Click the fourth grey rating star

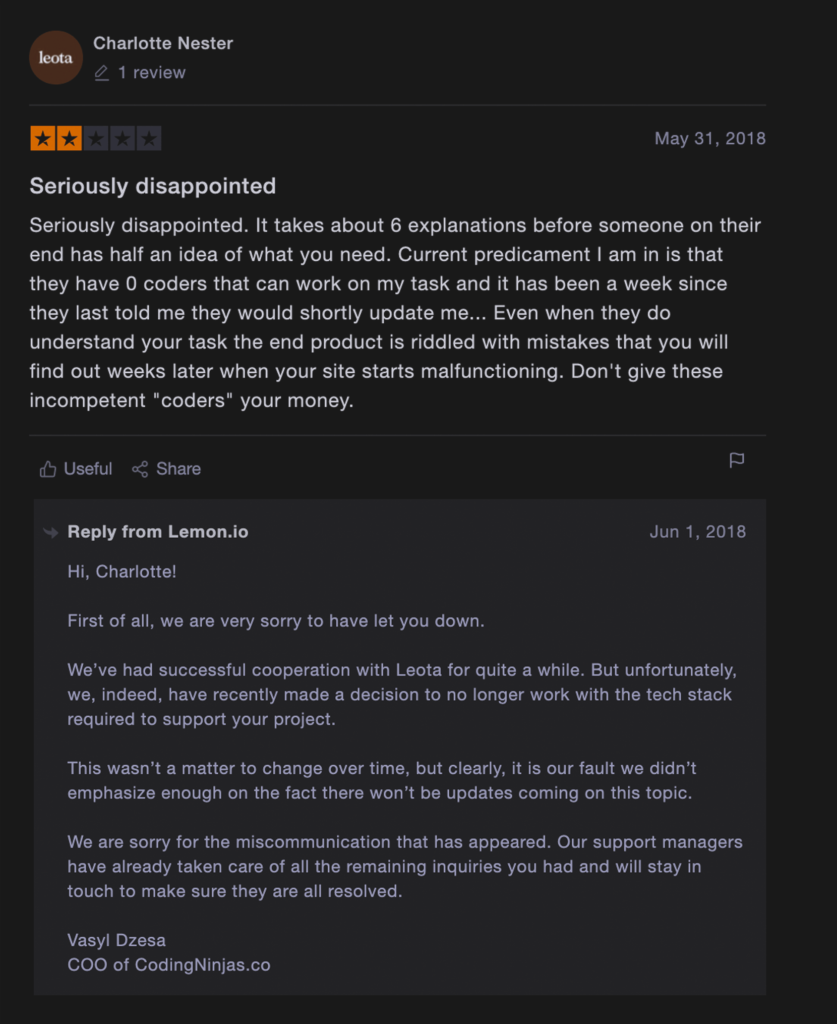coord(122,138)
